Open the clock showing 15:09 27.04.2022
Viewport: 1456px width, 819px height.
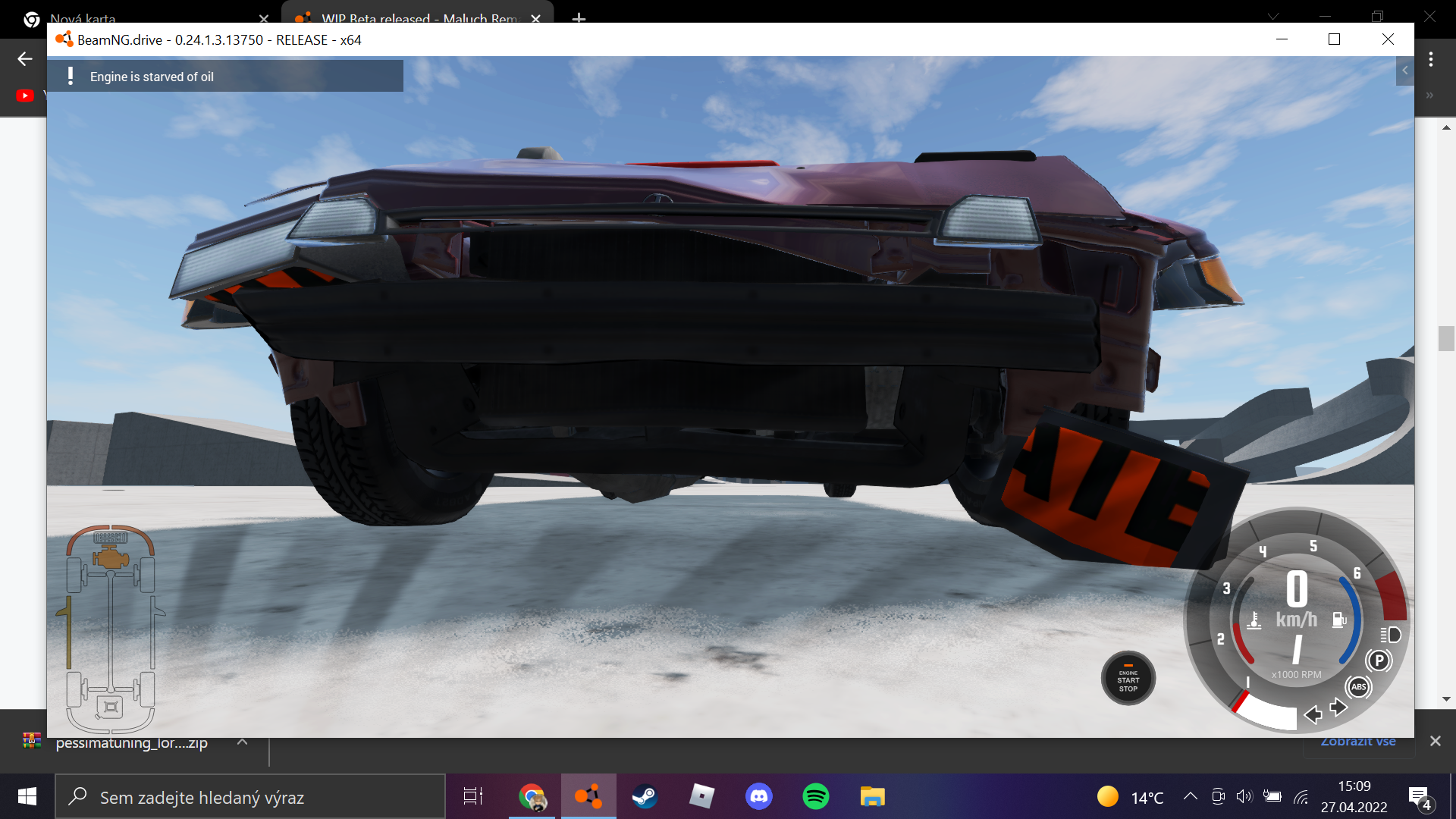(1354, 797)
